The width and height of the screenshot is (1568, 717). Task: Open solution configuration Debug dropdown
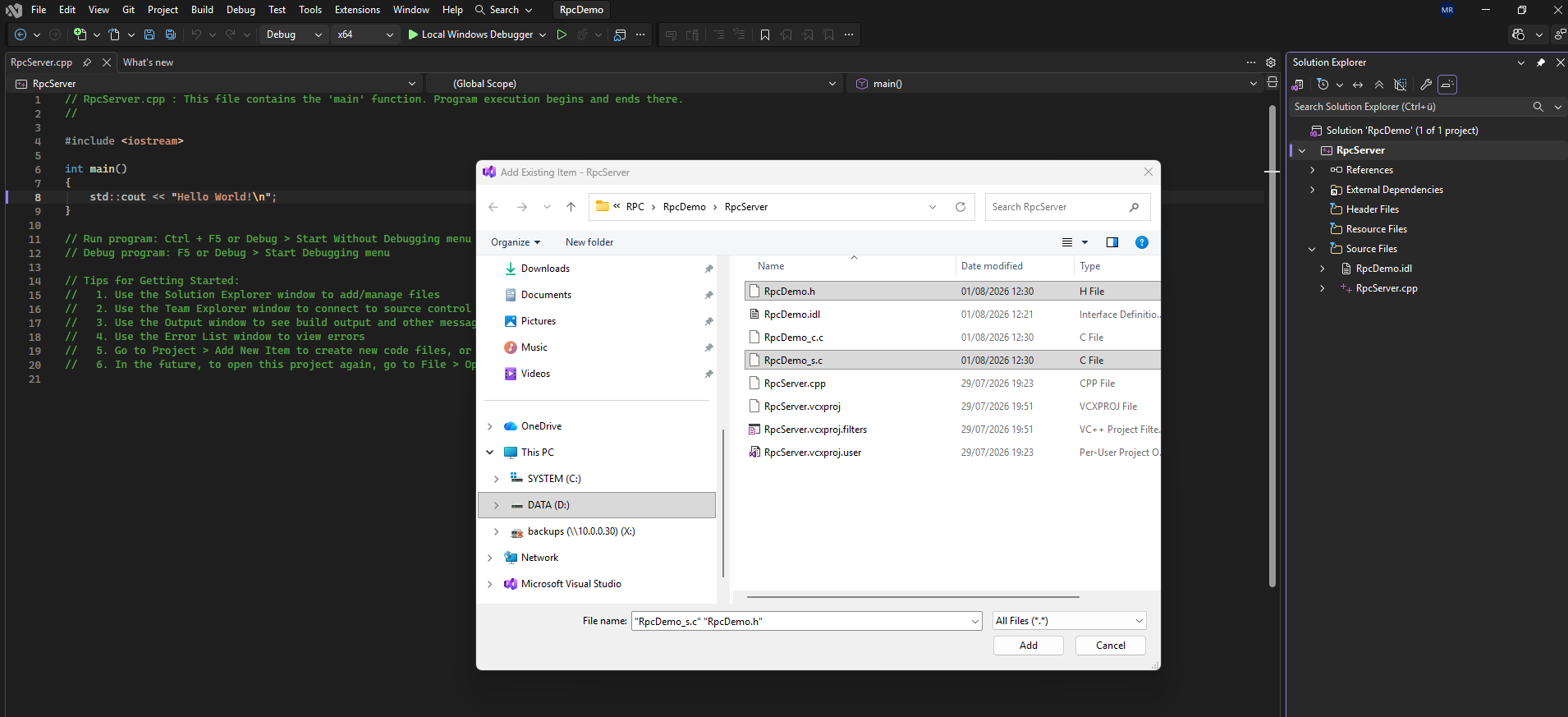pyautogui.click(x=293, y=34)
